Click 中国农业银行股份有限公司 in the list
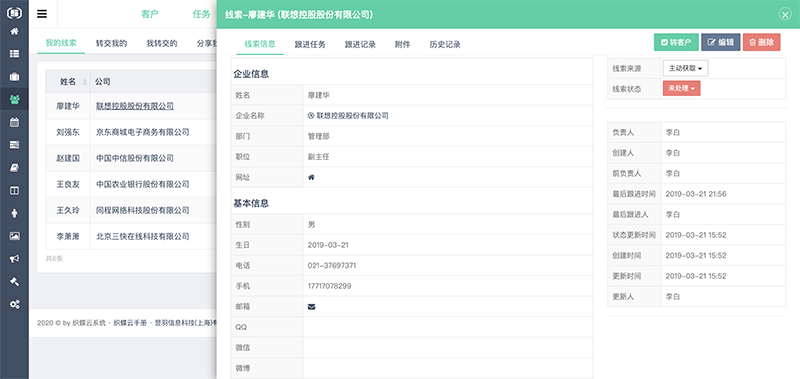The width and height of the screenshot is (800, 379). 143,184
